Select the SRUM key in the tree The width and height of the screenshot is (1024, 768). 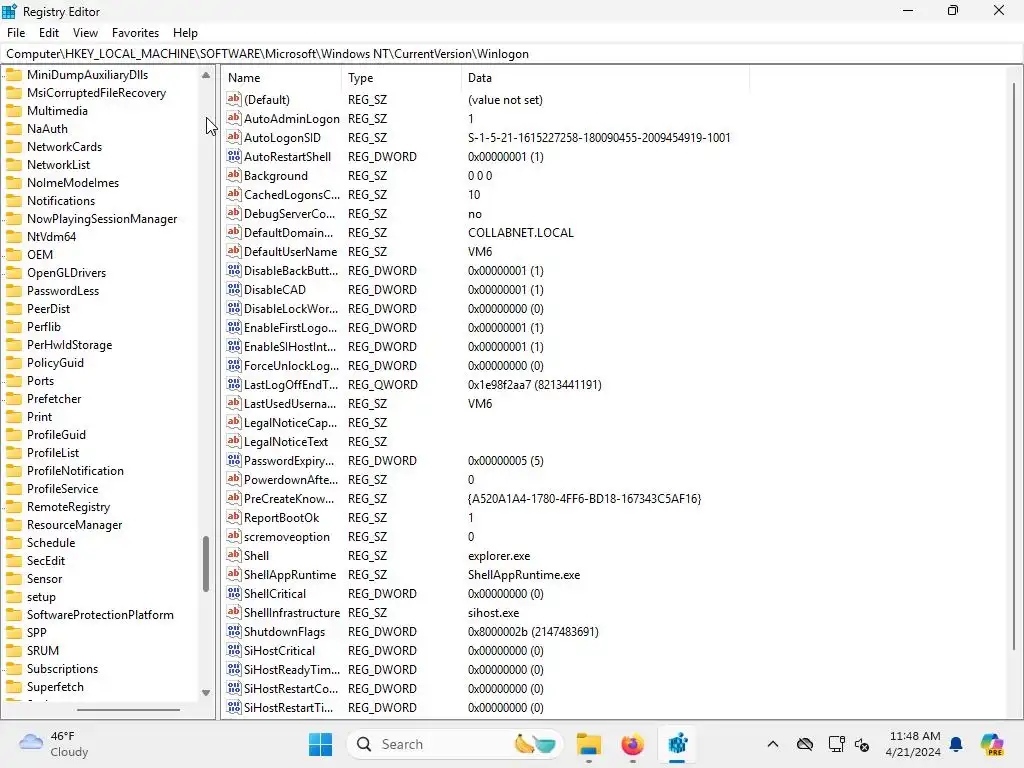[x=43, y=650]
